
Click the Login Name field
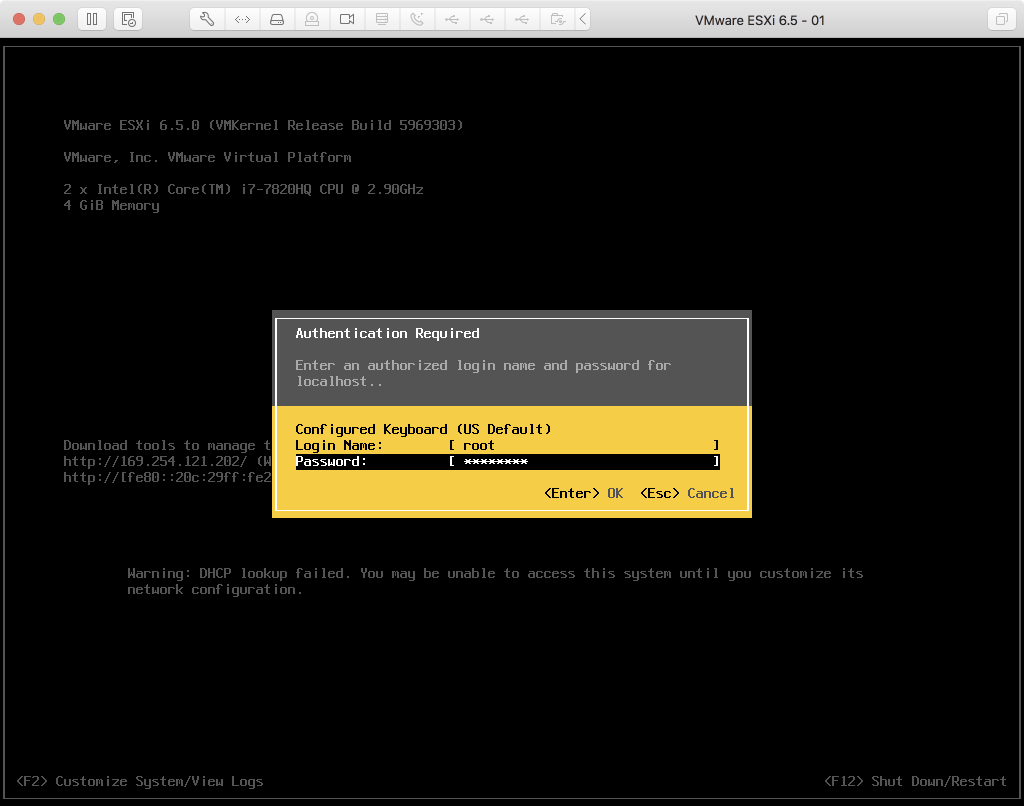pyautogui.click(x=584, y=445)
